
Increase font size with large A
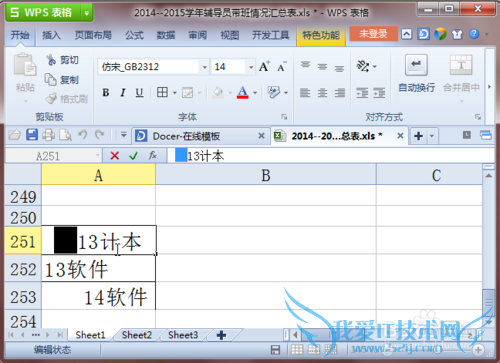264,67
